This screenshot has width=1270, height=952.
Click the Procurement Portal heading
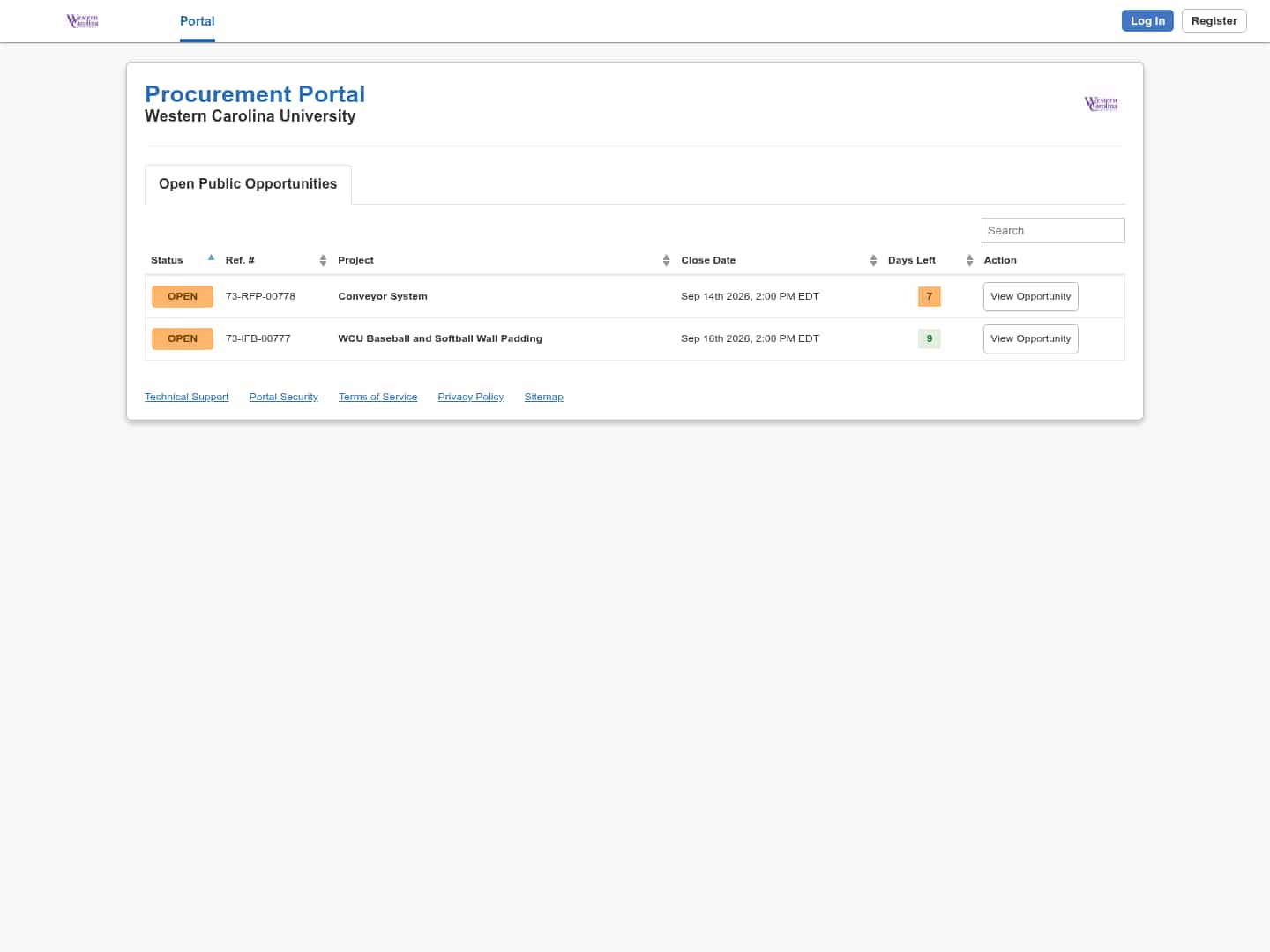pos(255,94)
